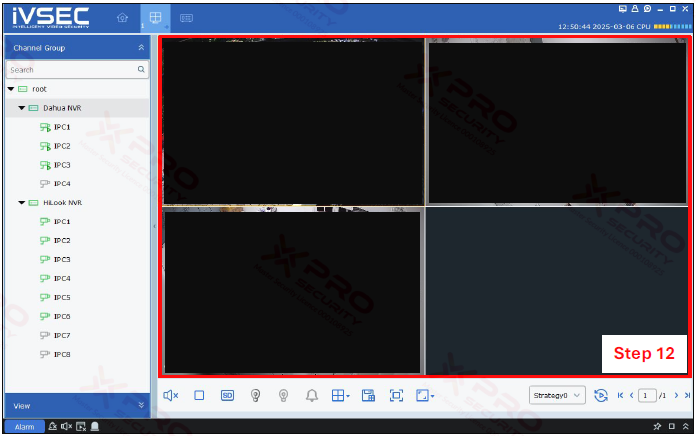Click the save view icon
Viewport: 696px width, 436px height.
pos(368,395)
